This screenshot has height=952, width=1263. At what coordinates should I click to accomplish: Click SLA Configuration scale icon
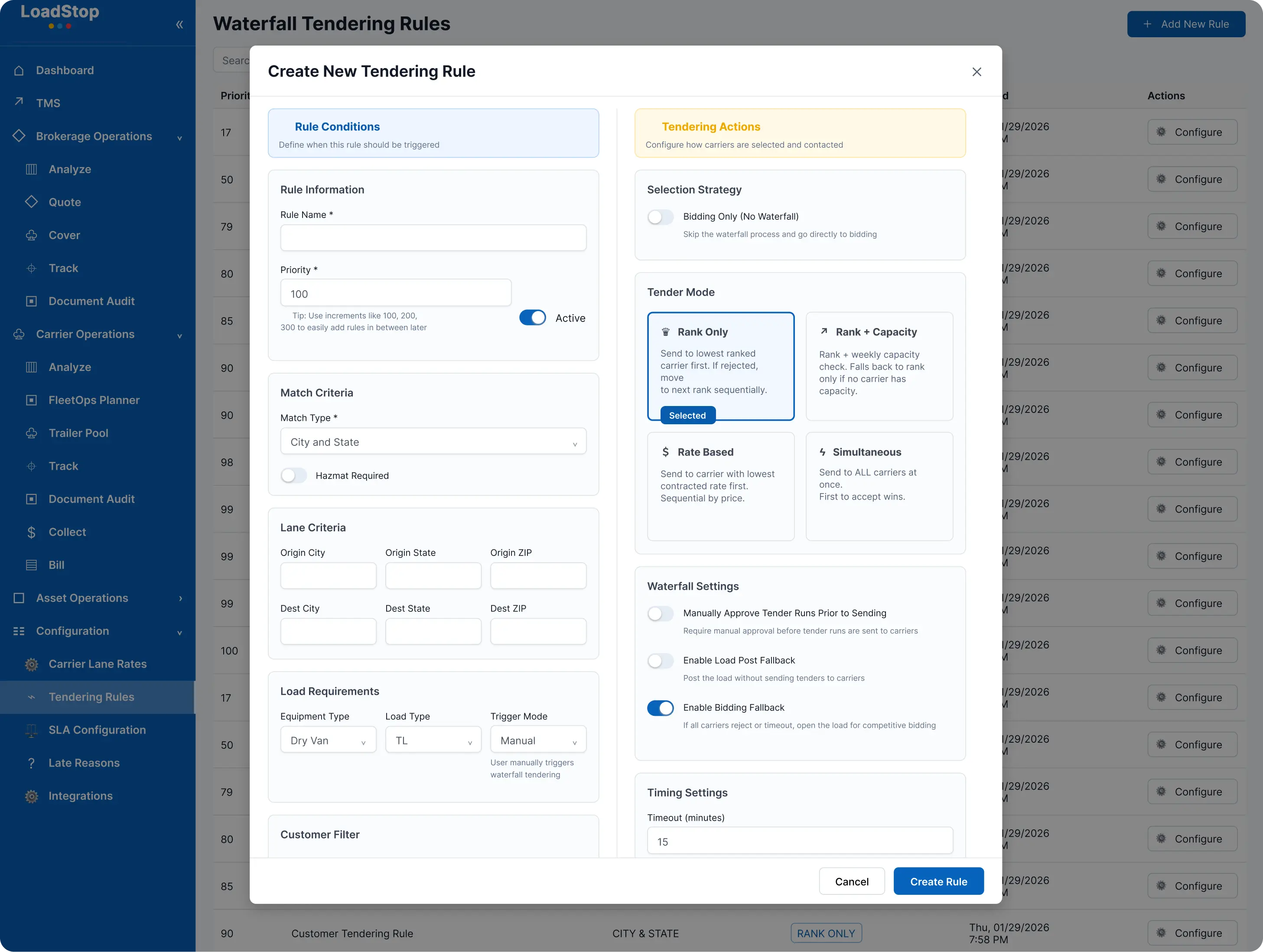[x=31, y=731]
